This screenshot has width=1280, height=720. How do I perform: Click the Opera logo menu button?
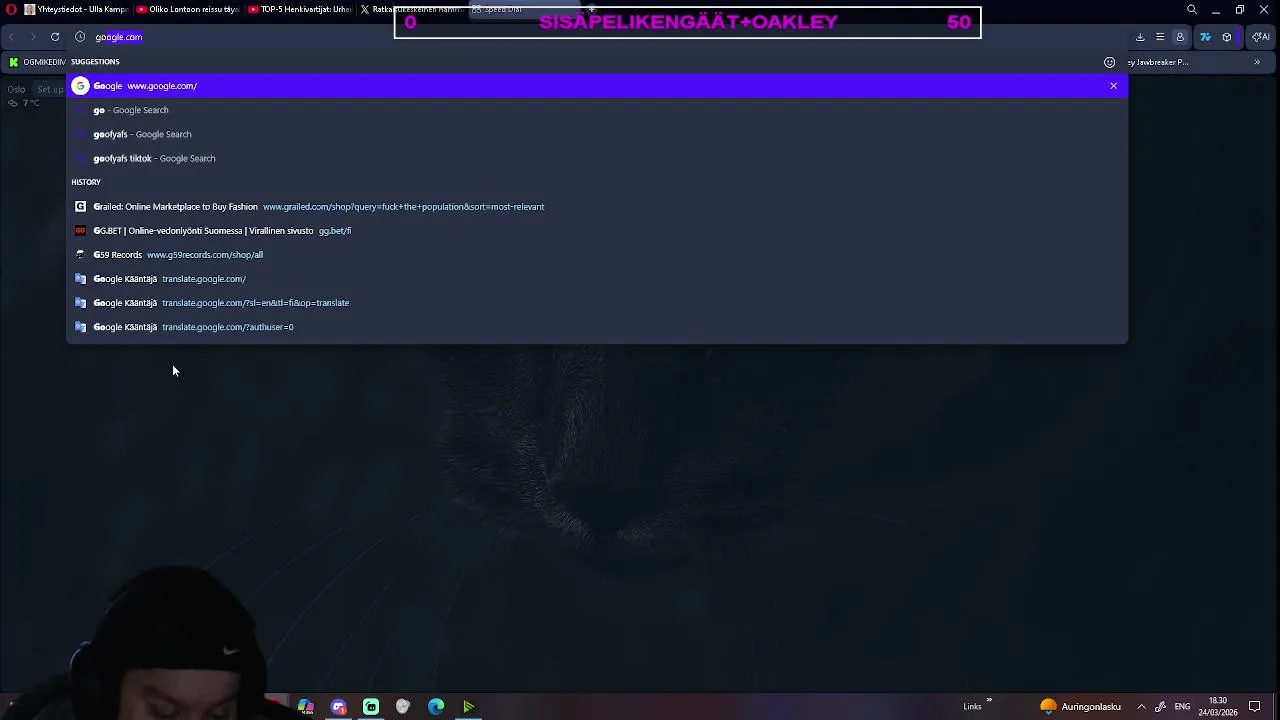point(10,9)
